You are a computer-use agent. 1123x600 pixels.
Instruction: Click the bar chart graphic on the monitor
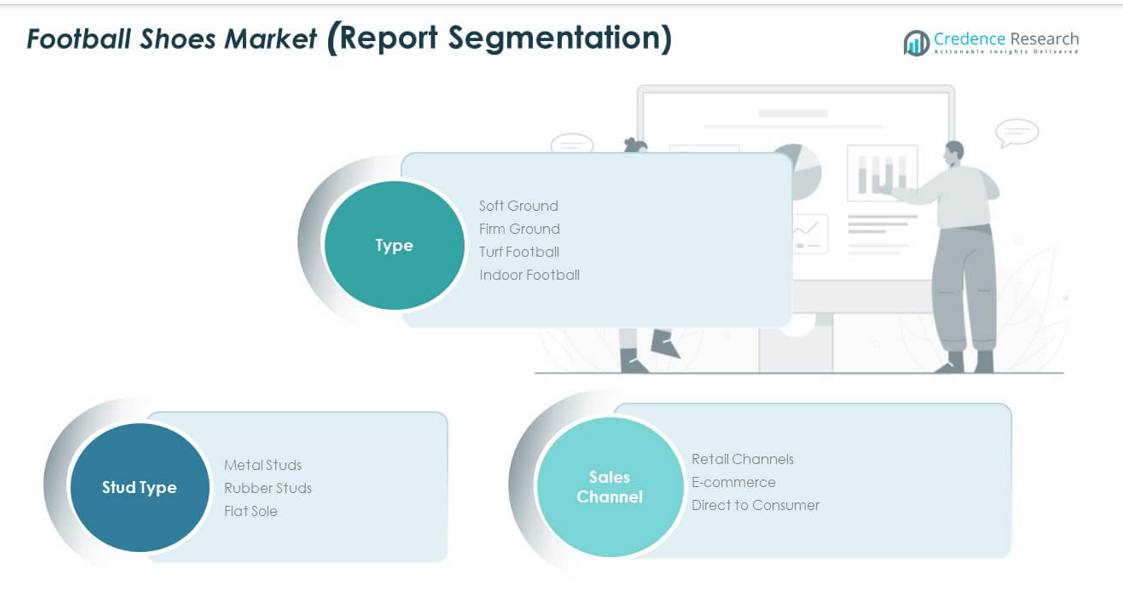[x=882, y=174]
